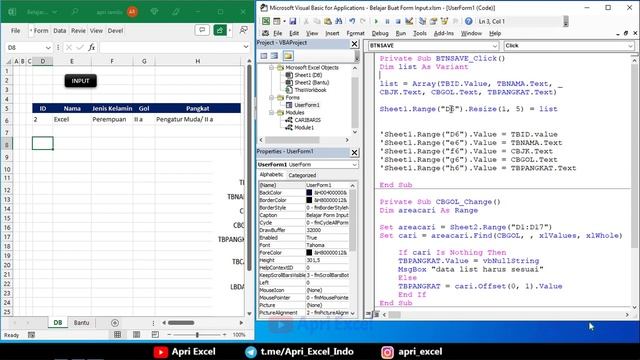Open the Excel Data ribbon tab

(60, 31)
